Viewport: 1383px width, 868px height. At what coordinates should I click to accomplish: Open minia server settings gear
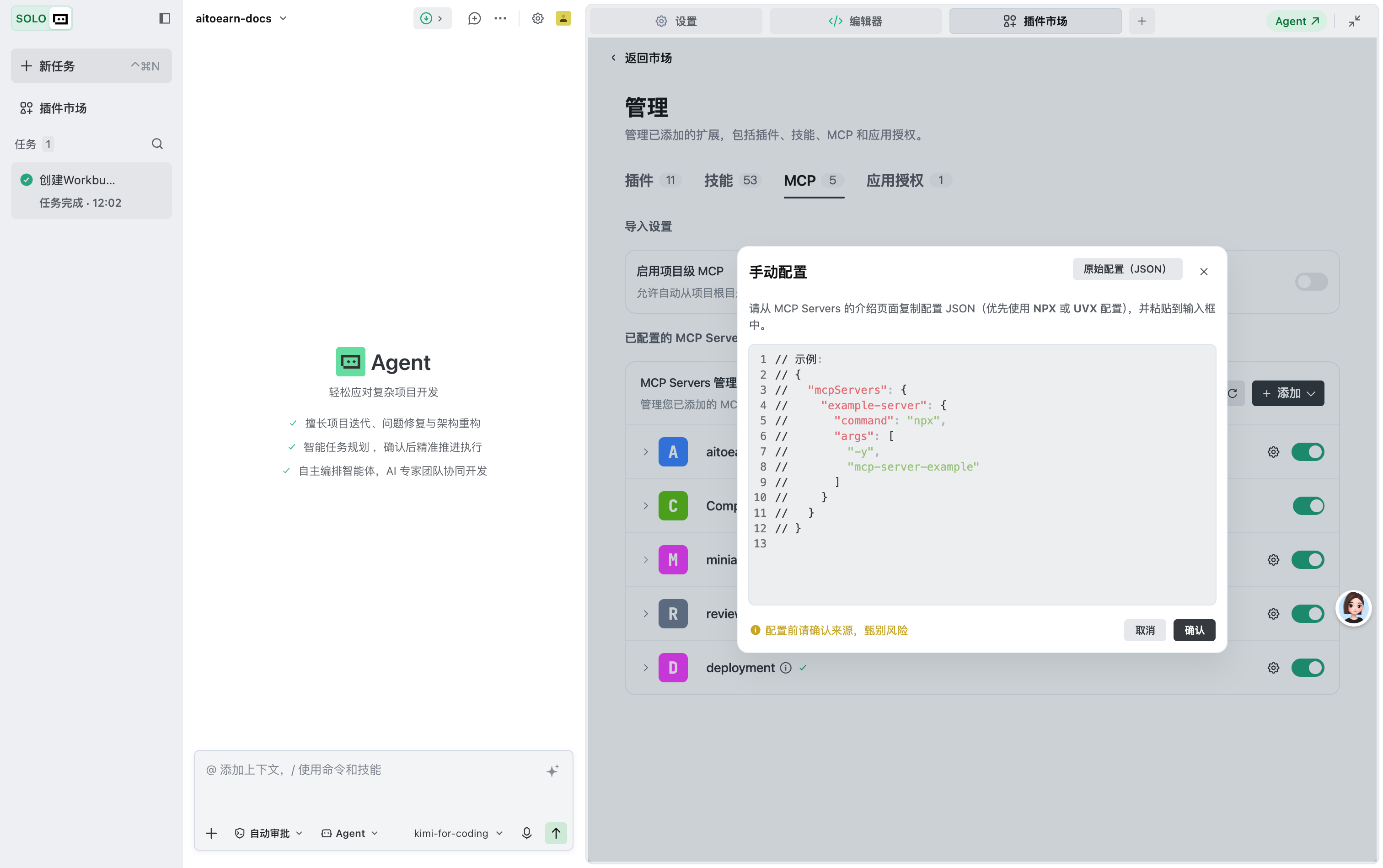(x=1273, y=560)
